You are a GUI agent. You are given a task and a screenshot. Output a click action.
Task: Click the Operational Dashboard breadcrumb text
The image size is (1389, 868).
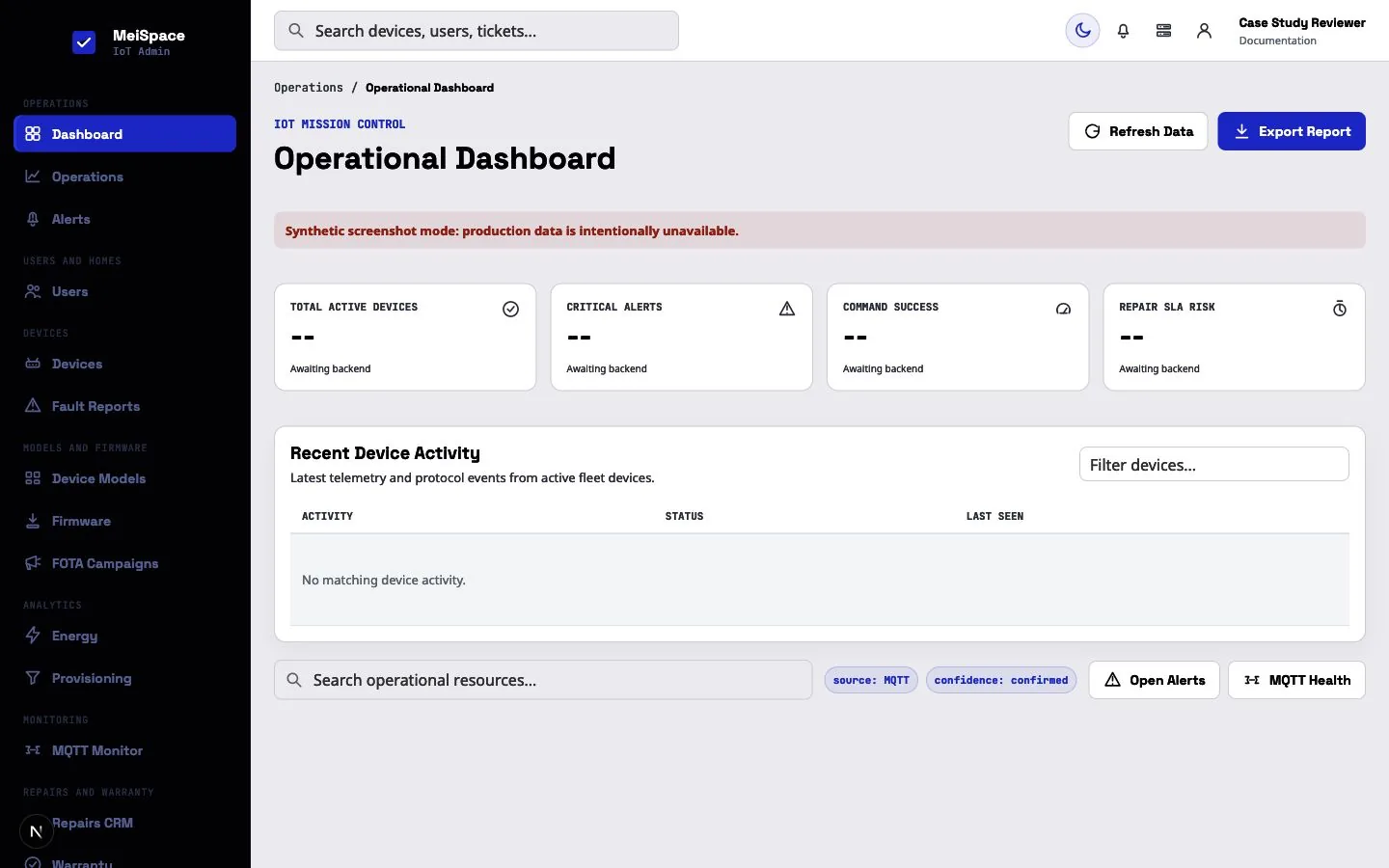[429, 88]
